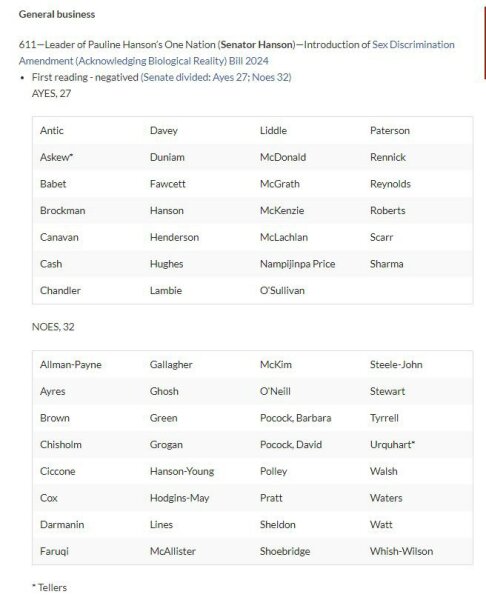The height and width of the screenshot is (600, 486).
Task: Select Faruqi in the Noes table
Action: coord(54,551)
